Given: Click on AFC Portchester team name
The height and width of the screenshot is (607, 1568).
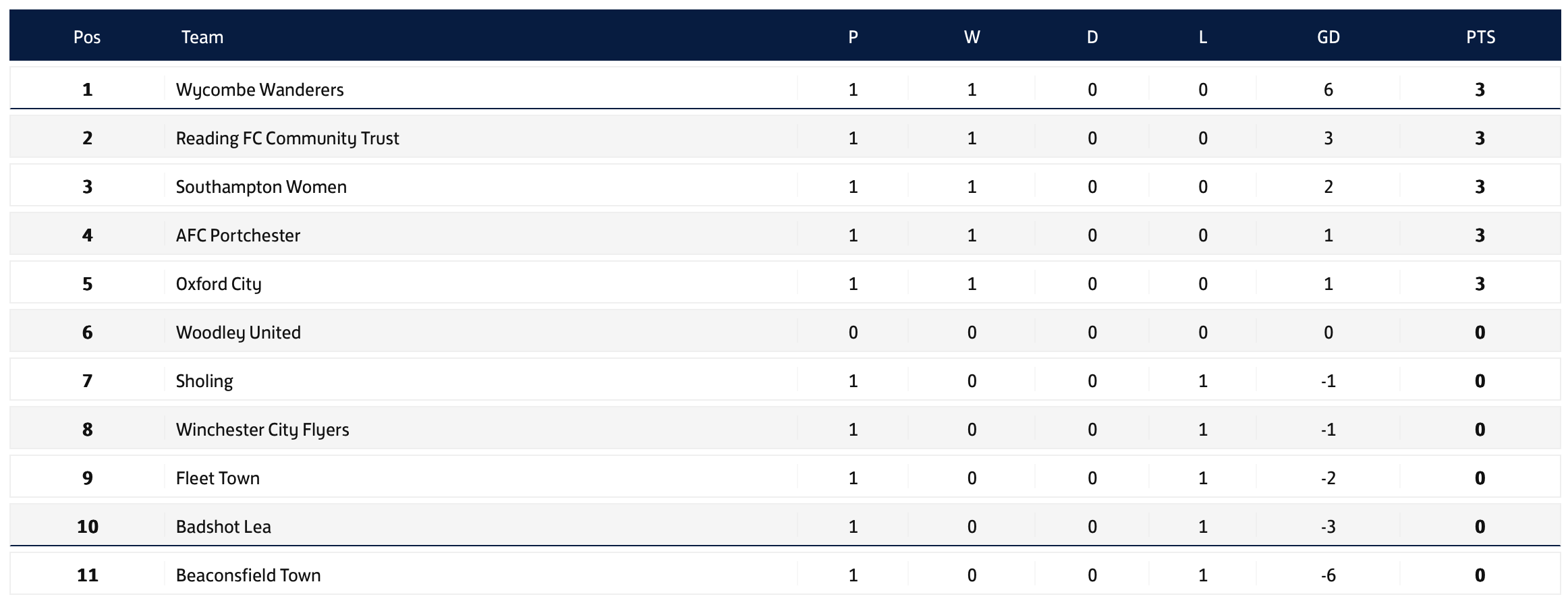Looking at the screenshot, I should pos(238,235).
